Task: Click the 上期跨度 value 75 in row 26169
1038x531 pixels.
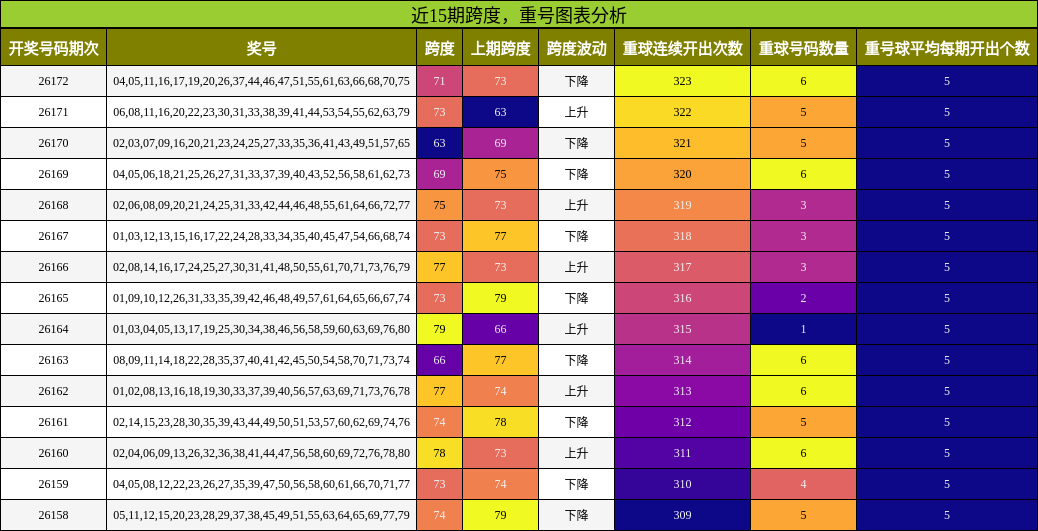Action: 500,174
